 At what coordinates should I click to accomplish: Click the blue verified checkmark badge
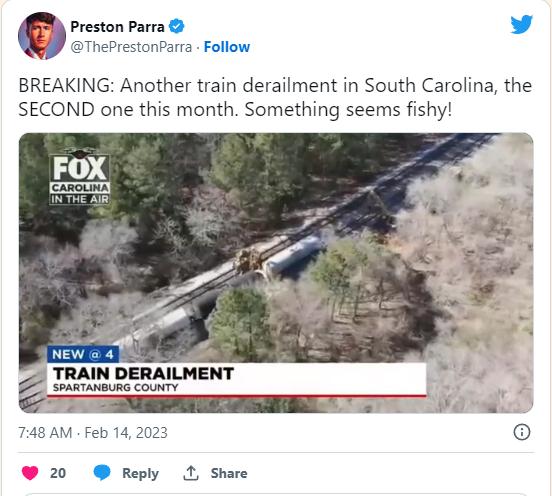click(x=176, y=26)
